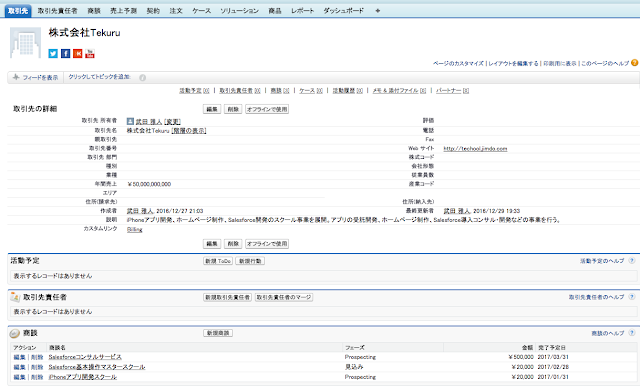Open the ダッシュボード tab
The width and height of the screenshot is (640, 389).
(343, 11)
